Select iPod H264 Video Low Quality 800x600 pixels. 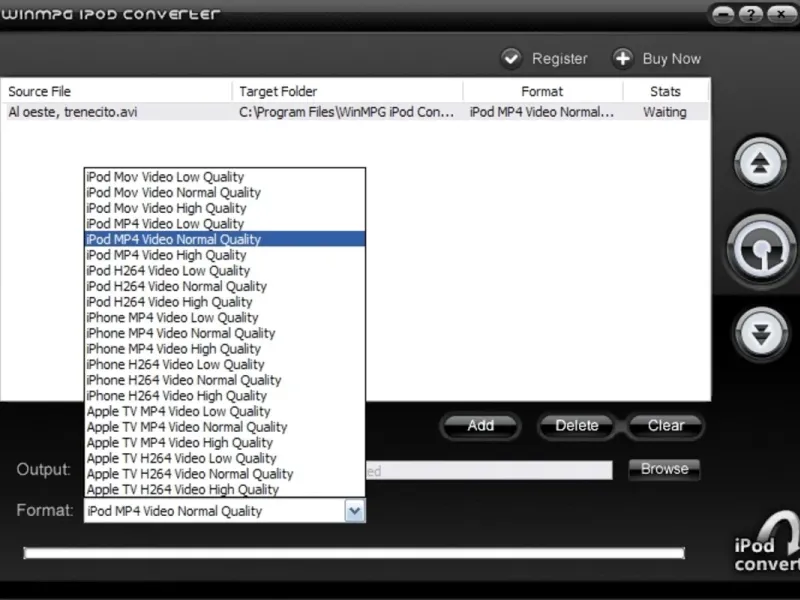(224, 270)
